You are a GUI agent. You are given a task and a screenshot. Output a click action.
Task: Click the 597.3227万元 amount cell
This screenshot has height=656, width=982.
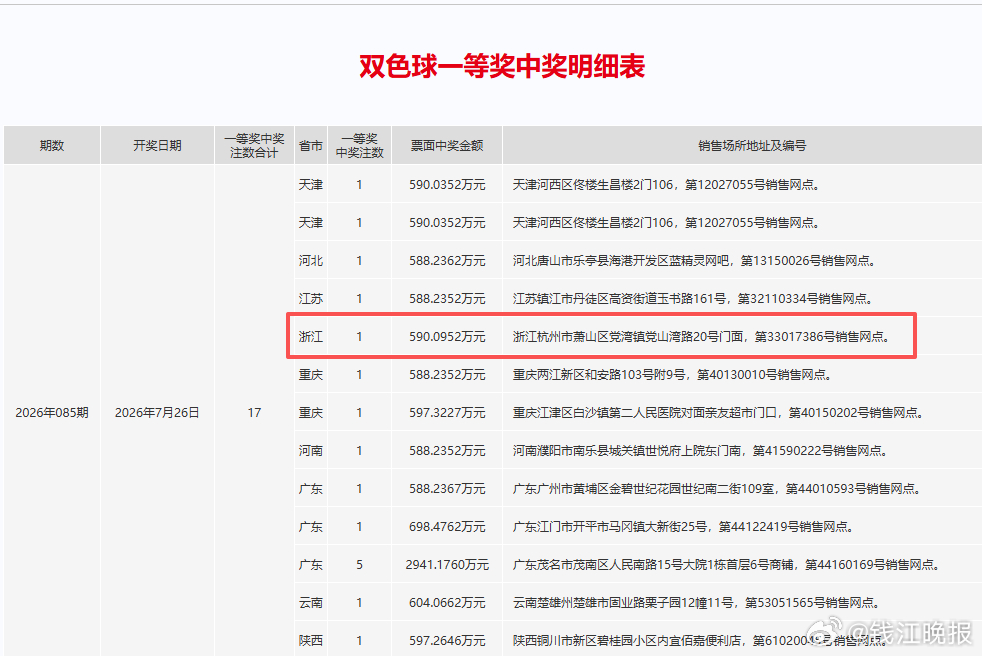[x=447, y=412]
